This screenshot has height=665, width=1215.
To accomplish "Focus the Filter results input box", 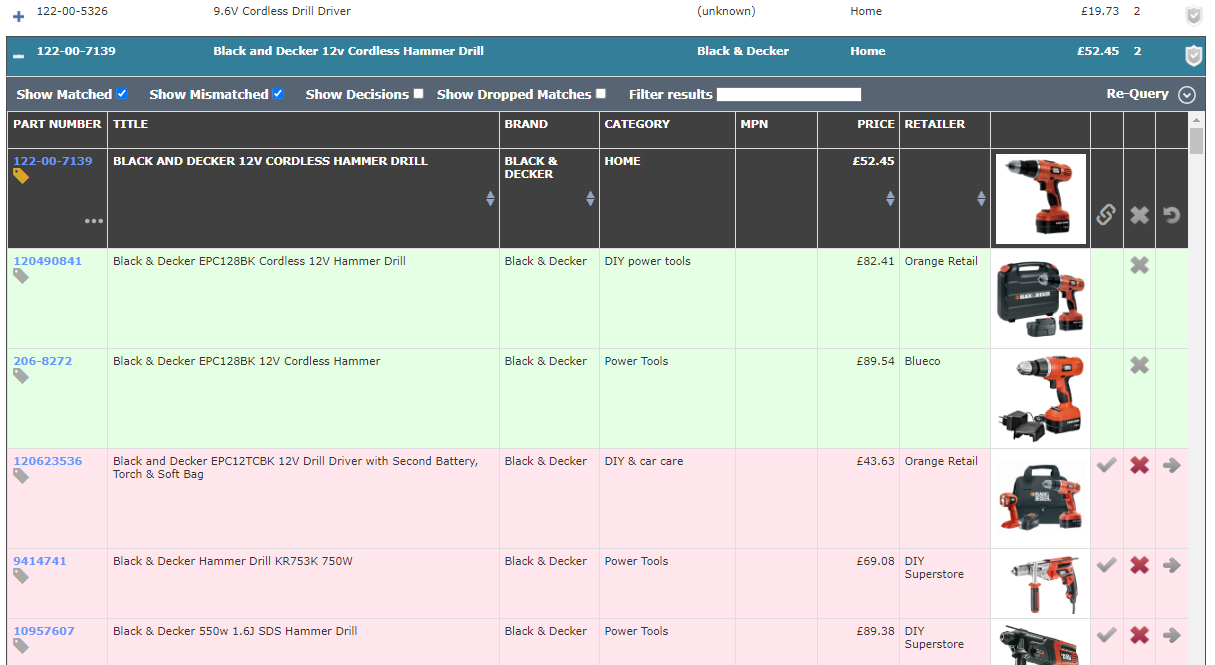I will (x=789, y=94).
